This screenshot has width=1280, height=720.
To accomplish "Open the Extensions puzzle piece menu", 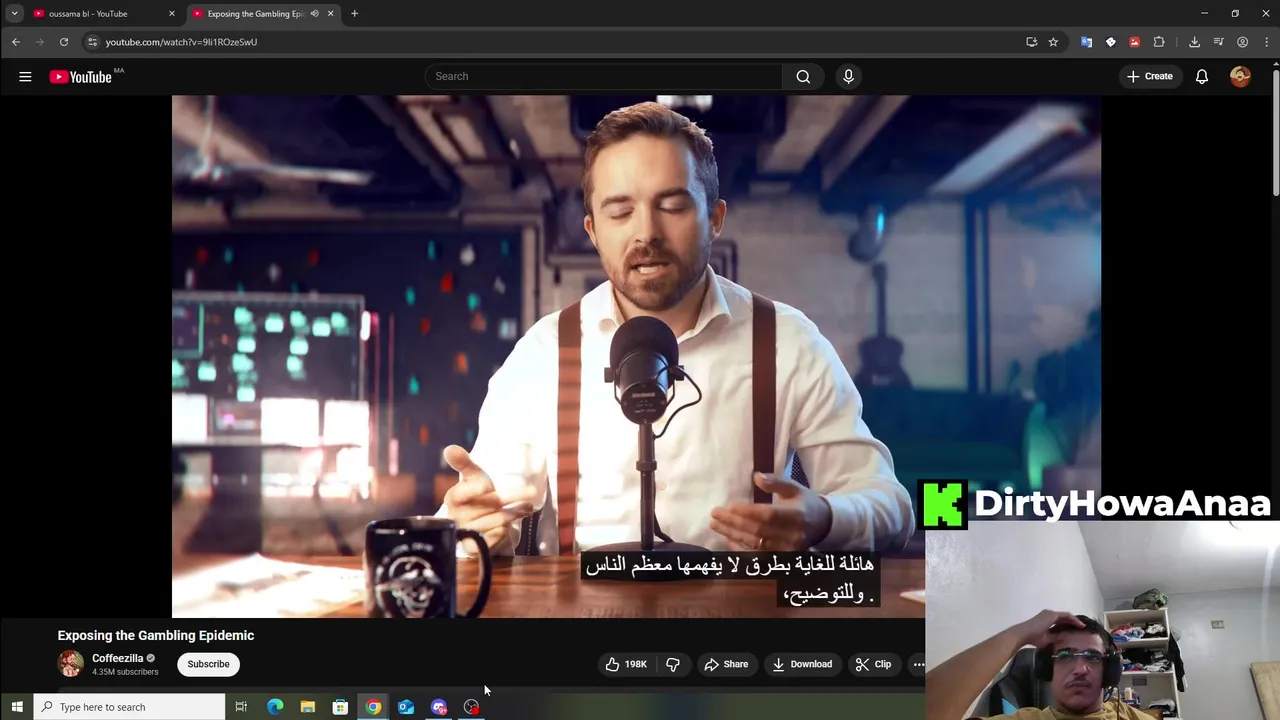I will pyautogui.click(x=1159, y=42).
